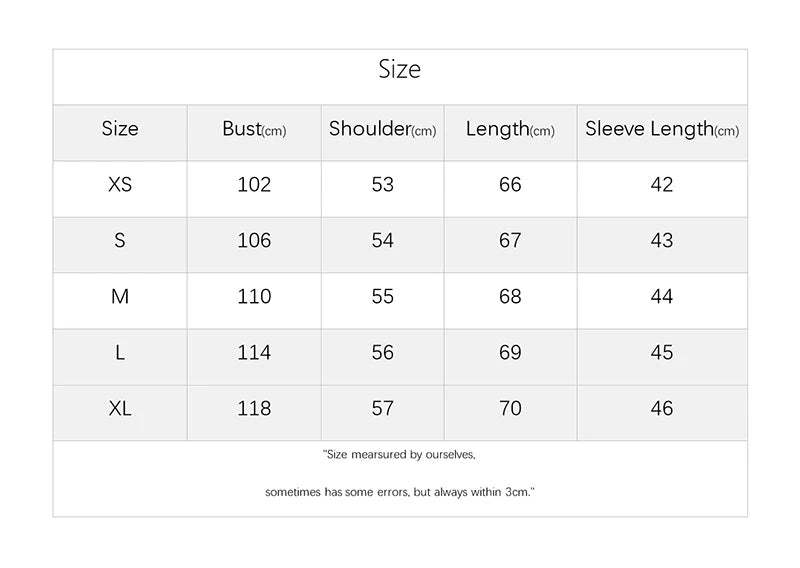Select the sleeve length value 45 cell
Image resolution: width=800 pixels, height=568 pixels.
[662, 353]
